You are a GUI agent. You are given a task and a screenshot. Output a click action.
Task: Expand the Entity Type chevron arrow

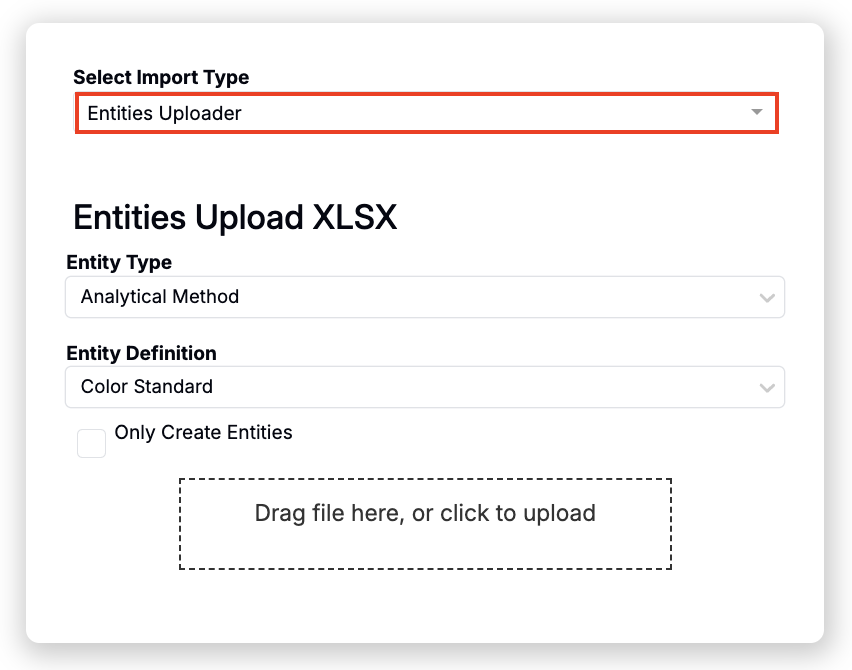(767, 298)
